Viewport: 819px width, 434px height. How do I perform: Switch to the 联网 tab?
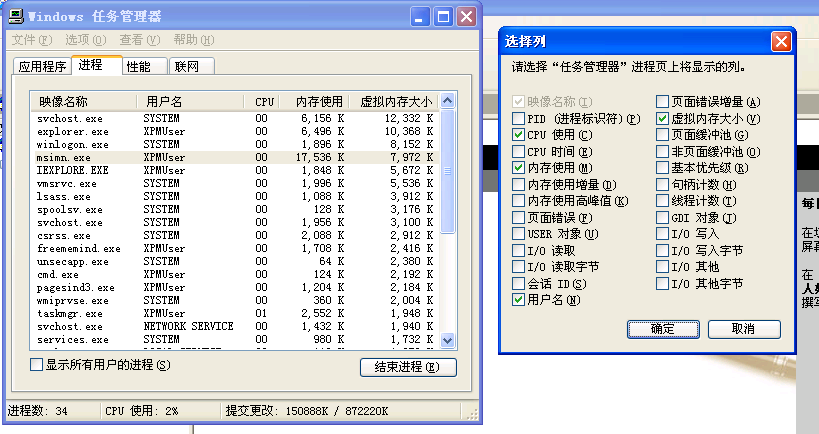192,66
